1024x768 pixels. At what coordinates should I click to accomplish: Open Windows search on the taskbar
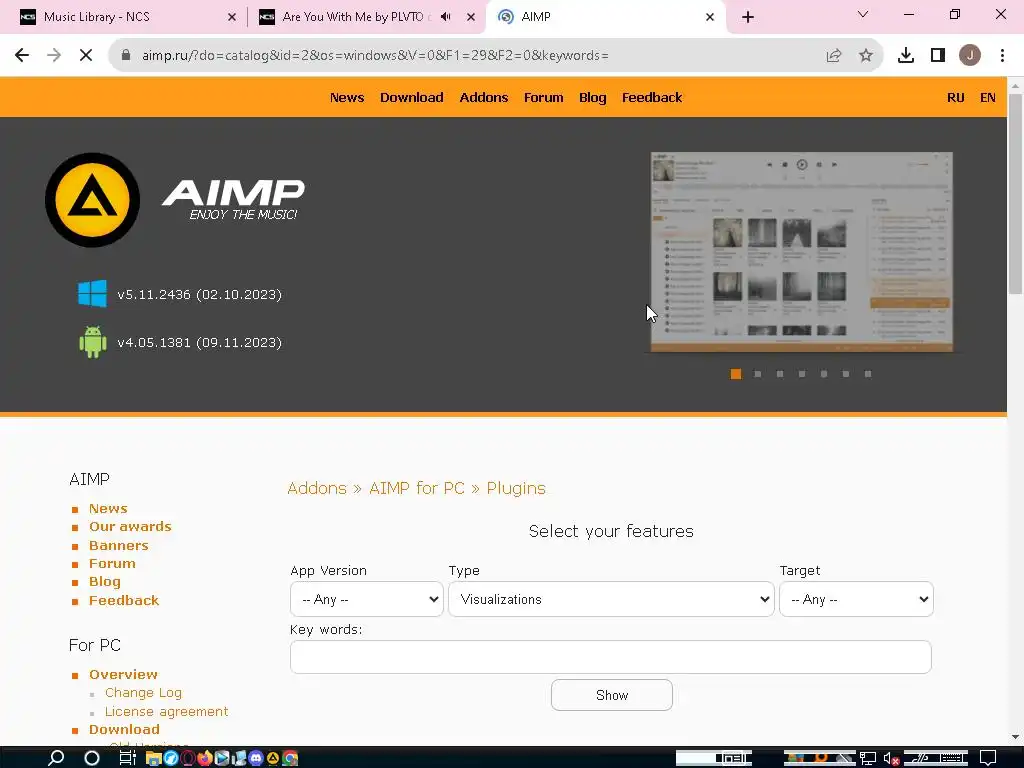tap(56, 758)
